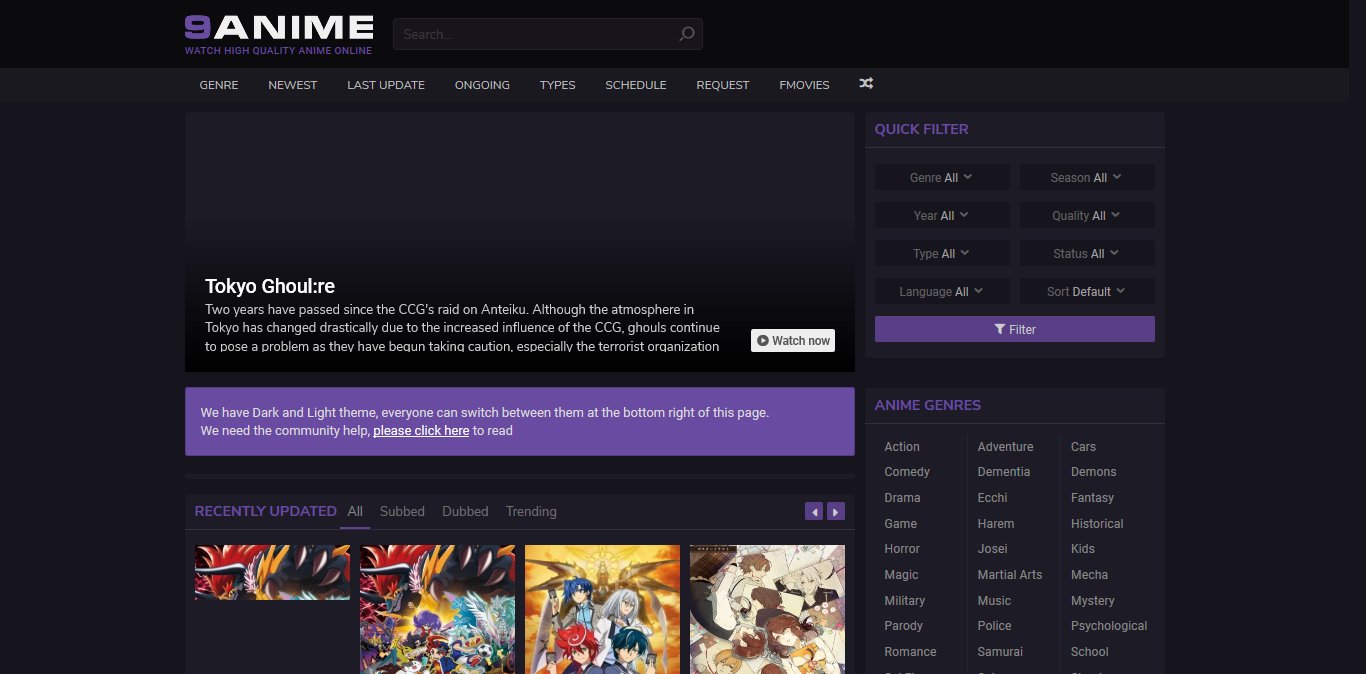Open the third anime poster with orange sky

point(602,609)
